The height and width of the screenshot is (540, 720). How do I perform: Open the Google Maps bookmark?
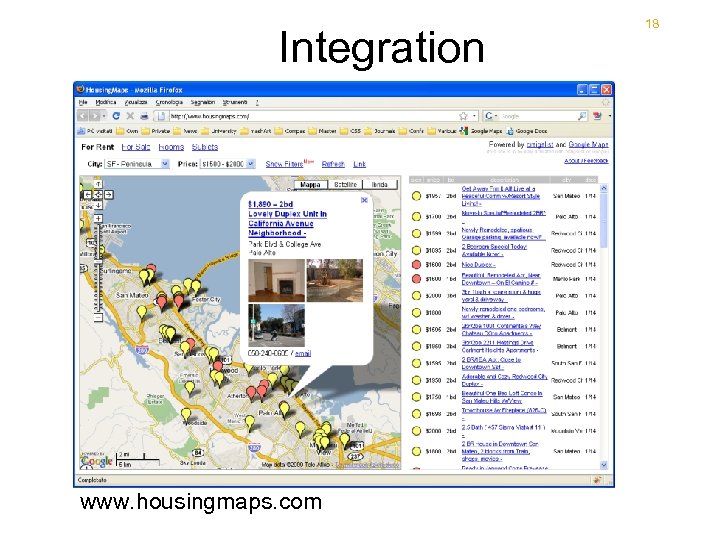pyautogui.click(x=481, y=131)
